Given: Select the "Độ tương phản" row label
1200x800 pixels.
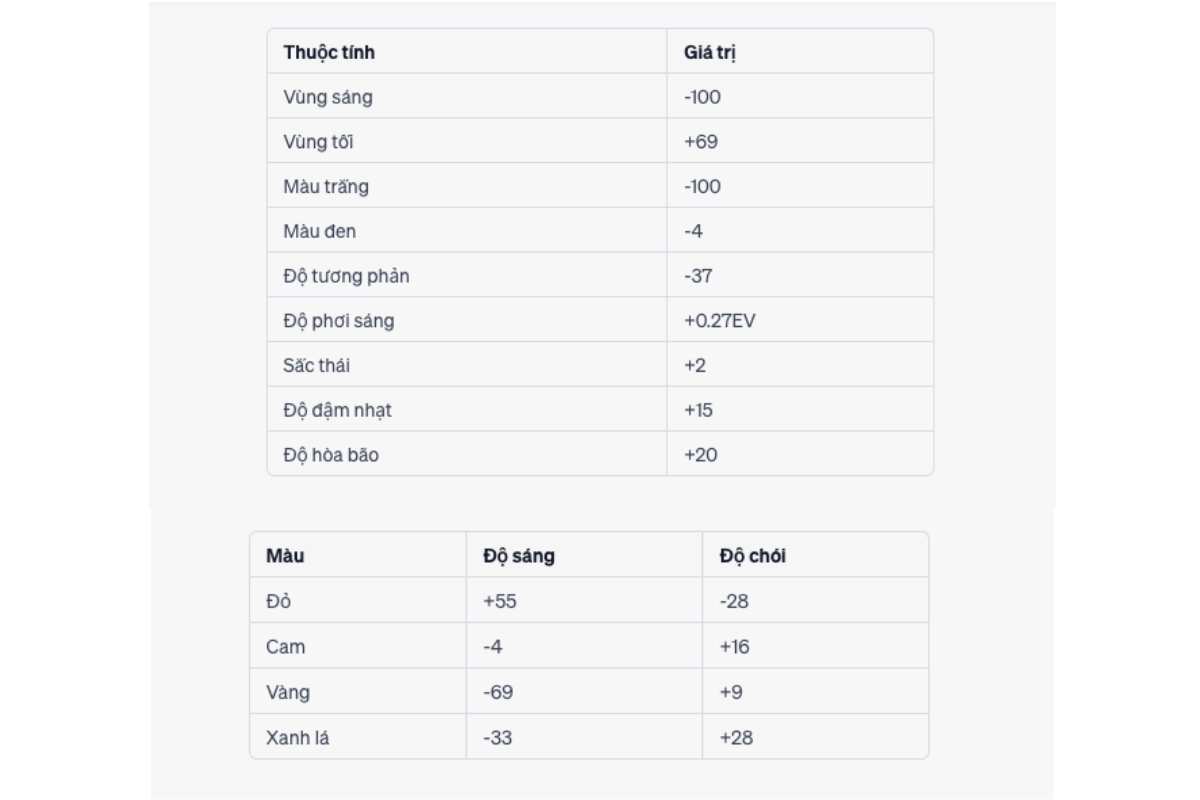Looking at the screenshot, I should pyautogui.click(x=346, y=276).
